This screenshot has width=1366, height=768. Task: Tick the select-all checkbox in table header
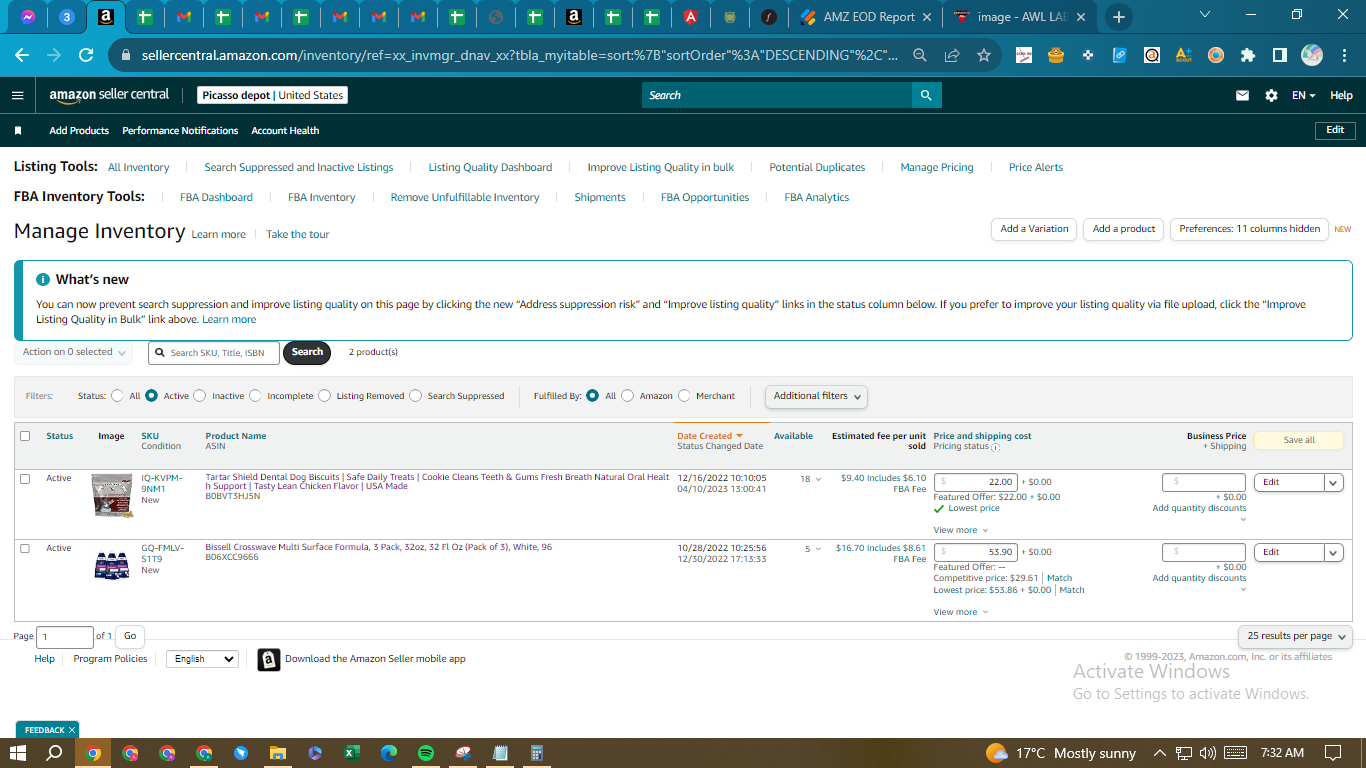(25, 436)
